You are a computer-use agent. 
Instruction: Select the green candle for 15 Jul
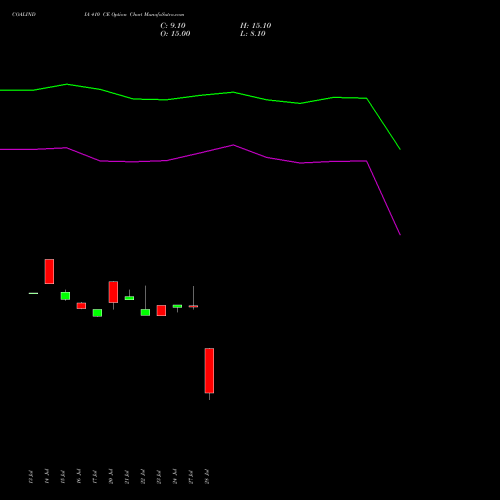(65, 296)
